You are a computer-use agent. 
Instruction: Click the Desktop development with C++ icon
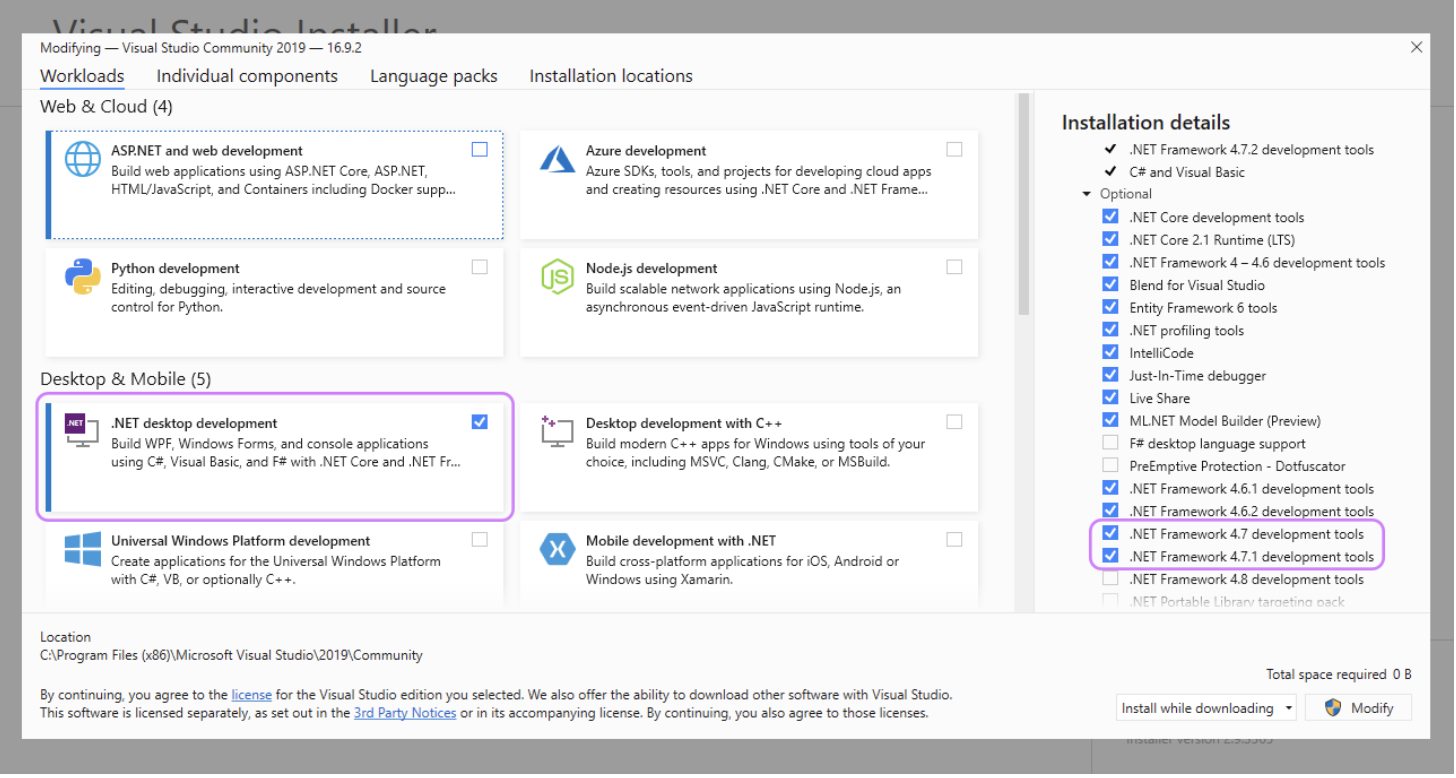557,431
